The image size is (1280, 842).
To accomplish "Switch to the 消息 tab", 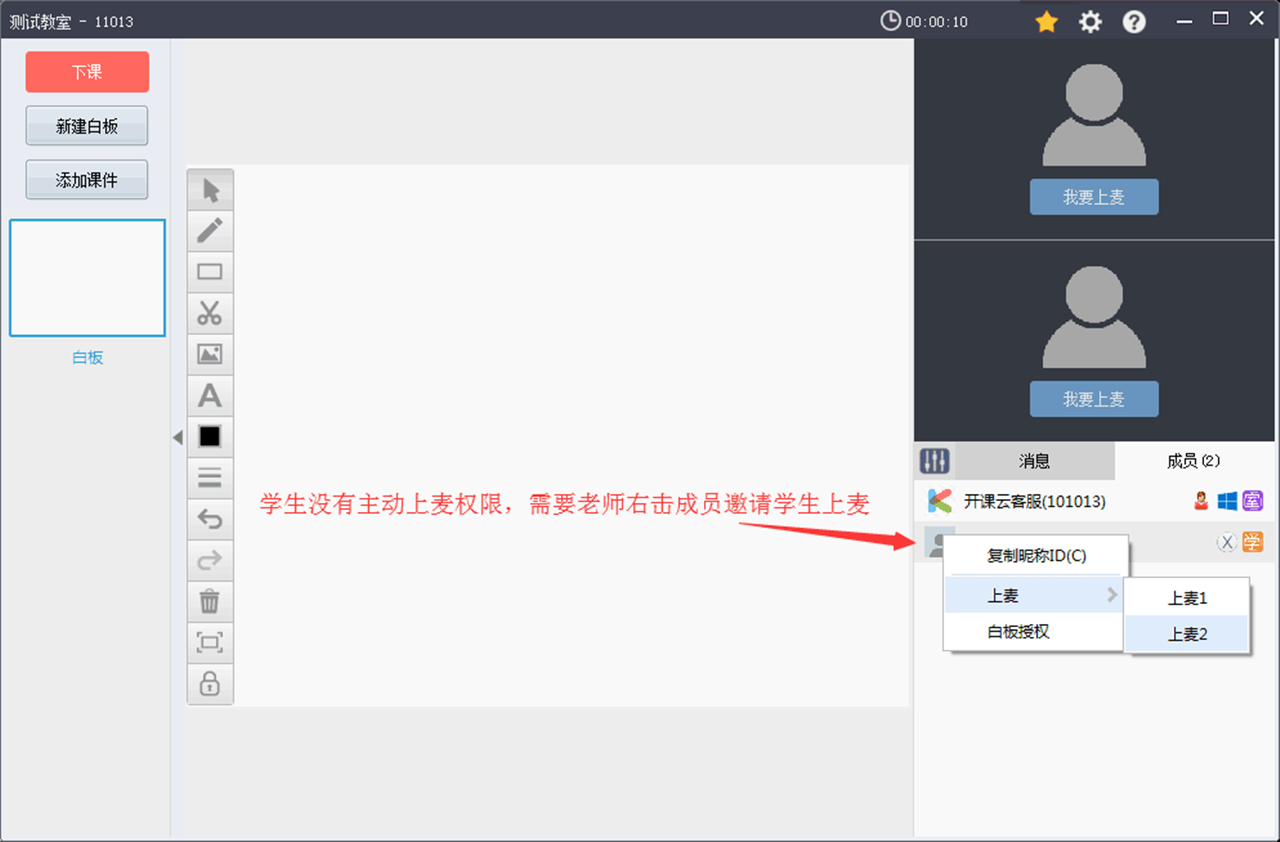I will pyautogui.click(x=1034, y=460).
